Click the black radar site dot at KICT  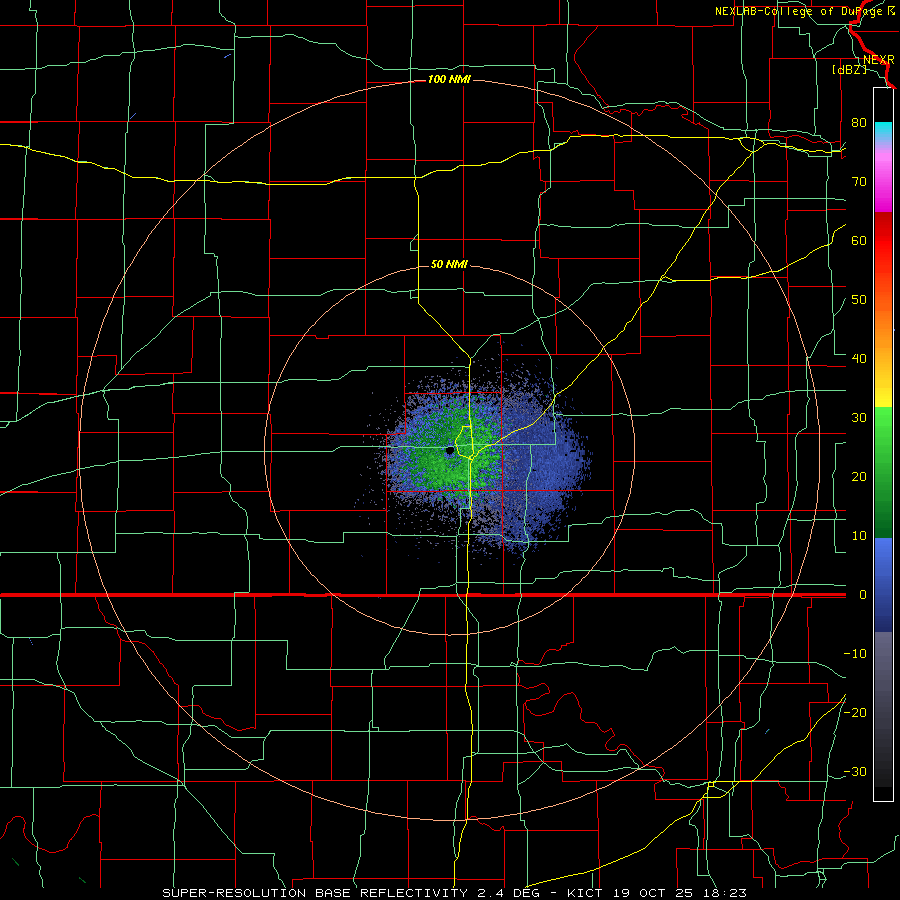click(x=450, y=451)
